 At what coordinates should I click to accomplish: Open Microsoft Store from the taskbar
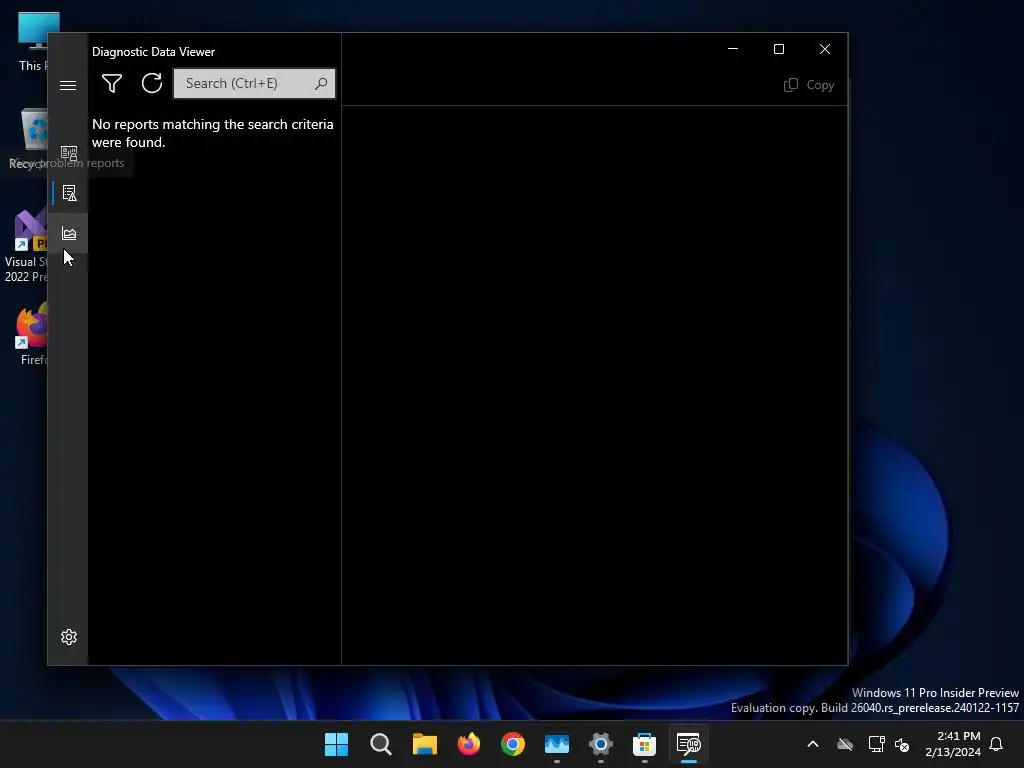tap(645, 744)
